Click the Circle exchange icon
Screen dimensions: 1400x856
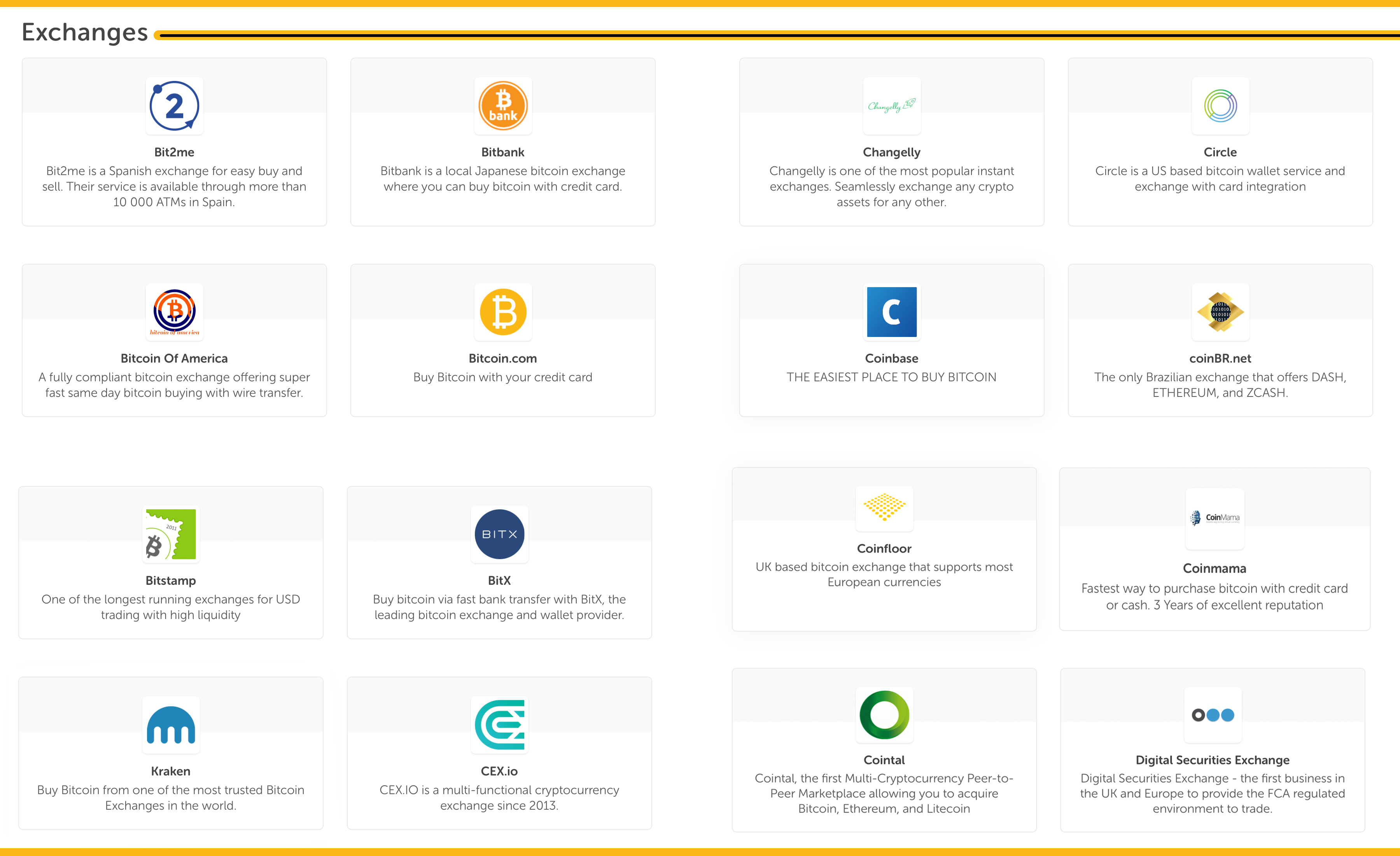coord(1221,107)
